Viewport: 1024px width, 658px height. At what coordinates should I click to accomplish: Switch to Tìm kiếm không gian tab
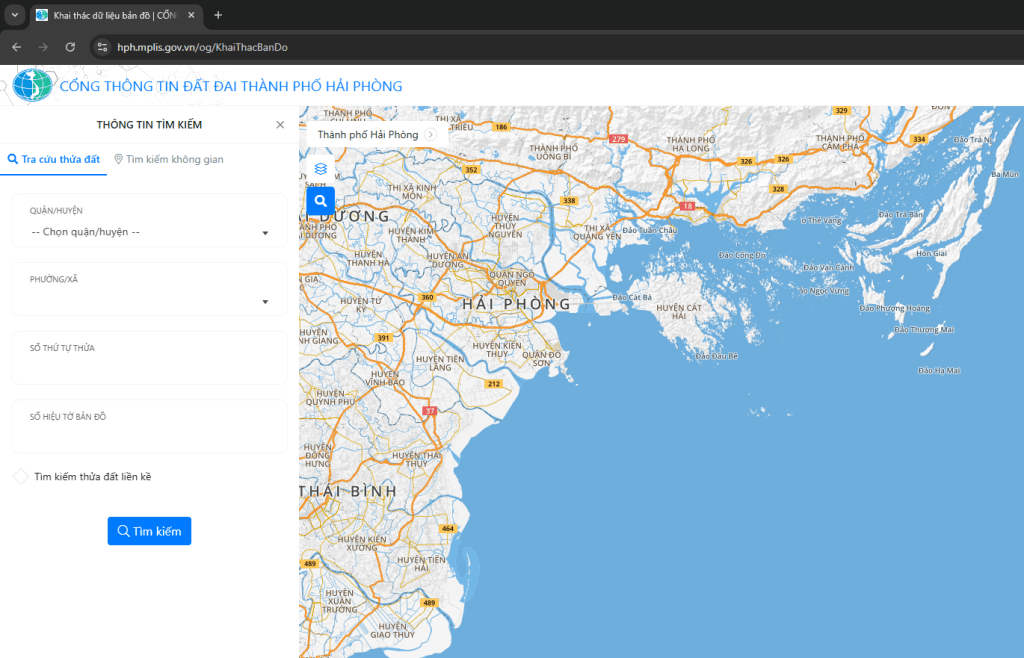click(168, 159)
